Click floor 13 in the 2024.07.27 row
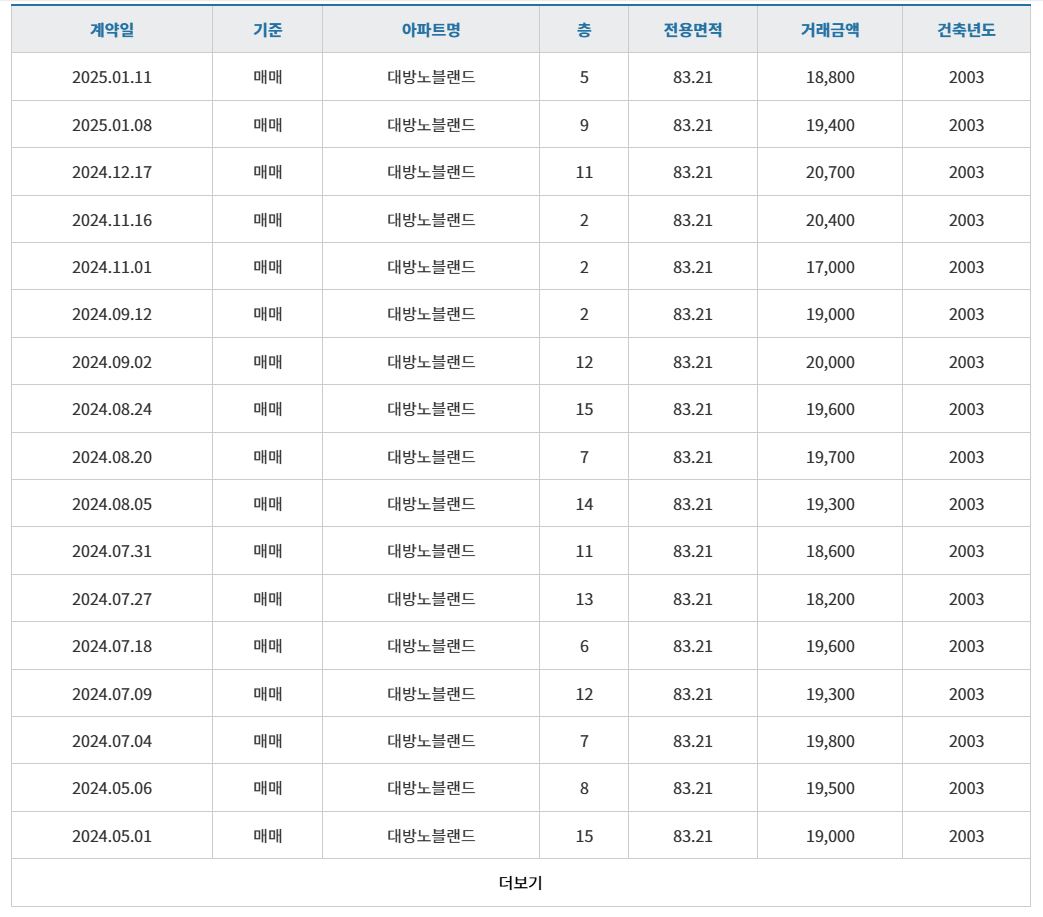Viewport: 1043px width, 917px height. 584,599
